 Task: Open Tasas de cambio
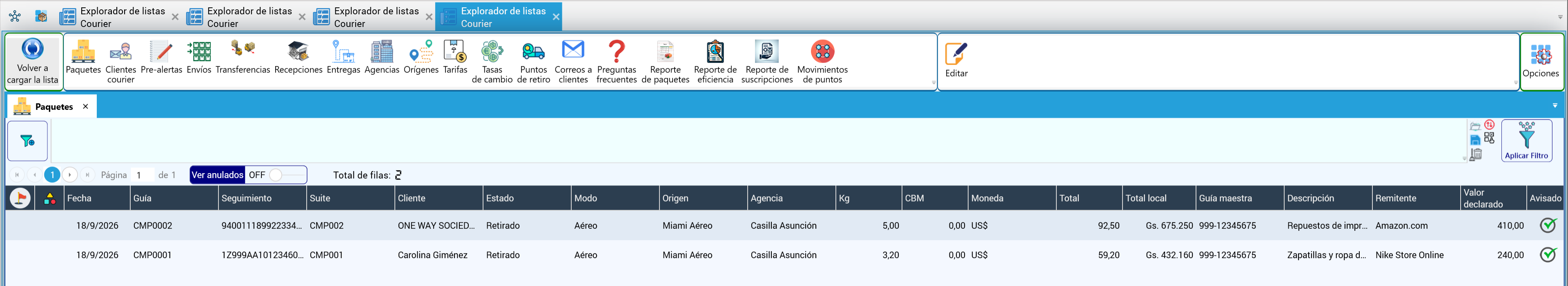point(492,61)
